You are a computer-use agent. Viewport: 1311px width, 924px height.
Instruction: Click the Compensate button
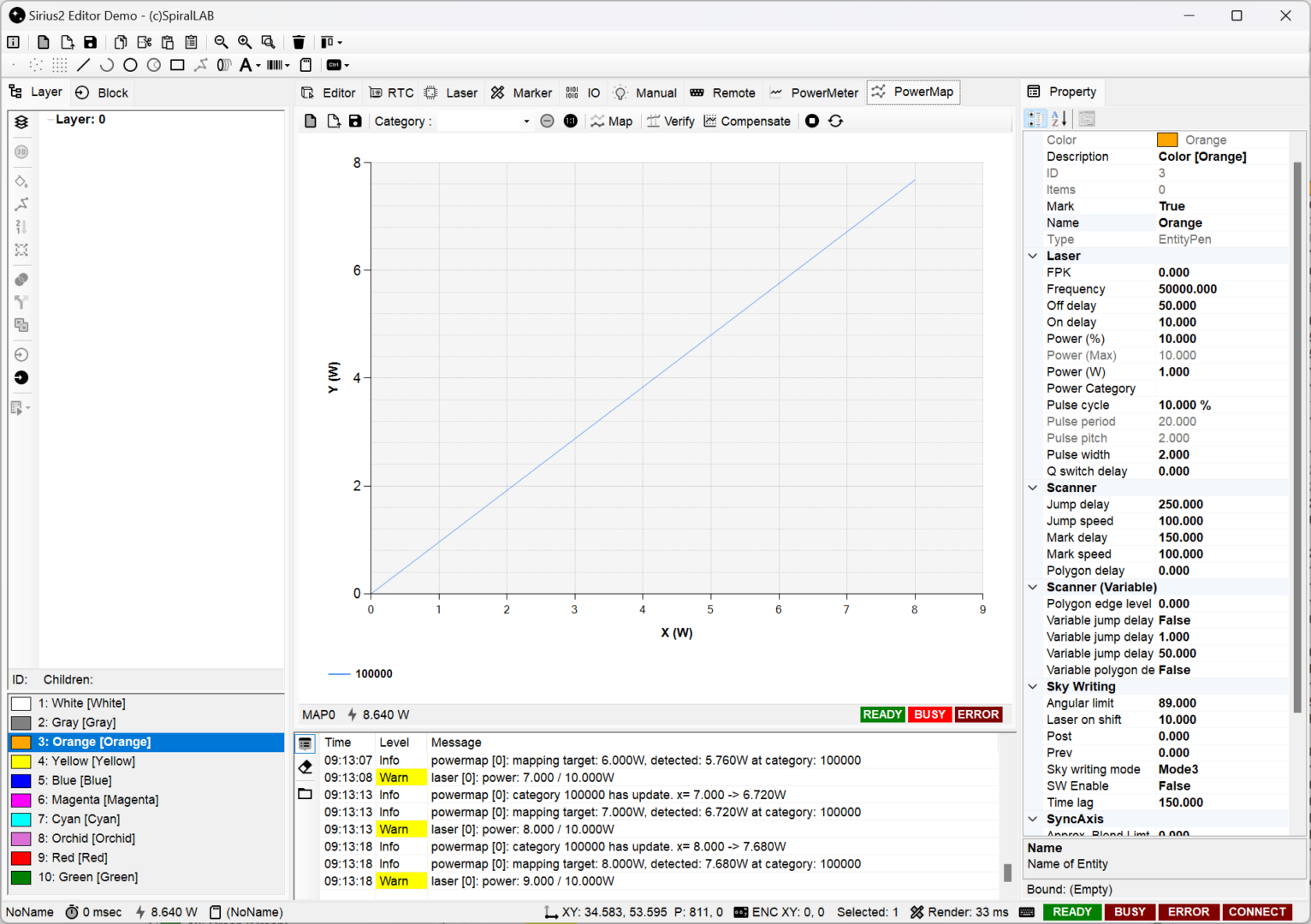click(x=747, y=121)
